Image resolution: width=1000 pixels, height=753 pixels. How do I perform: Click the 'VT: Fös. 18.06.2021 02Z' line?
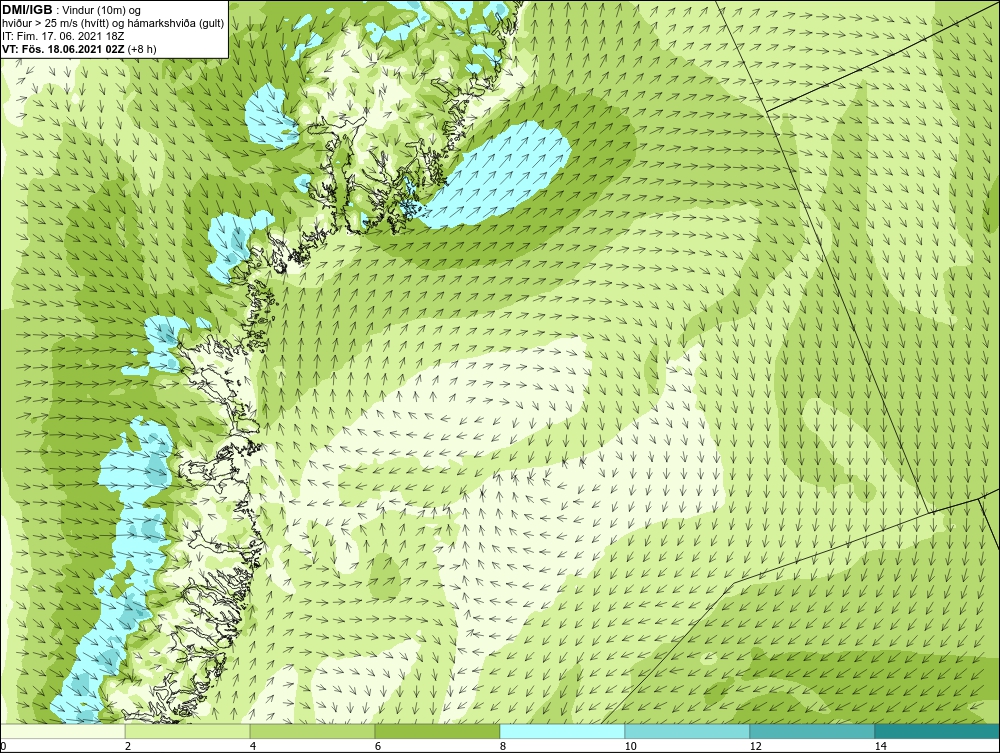[x=80, y=48]
